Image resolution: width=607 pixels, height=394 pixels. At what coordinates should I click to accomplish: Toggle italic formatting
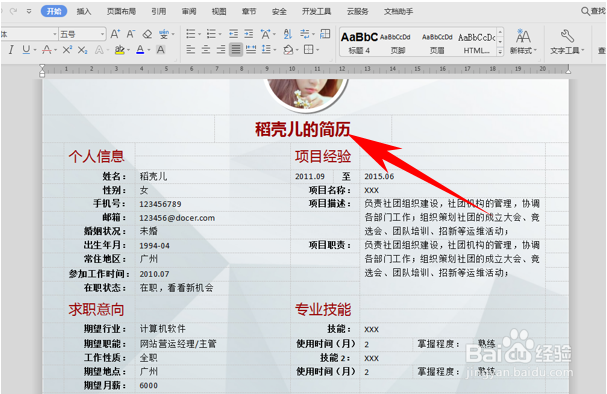[x=11, y=50]
